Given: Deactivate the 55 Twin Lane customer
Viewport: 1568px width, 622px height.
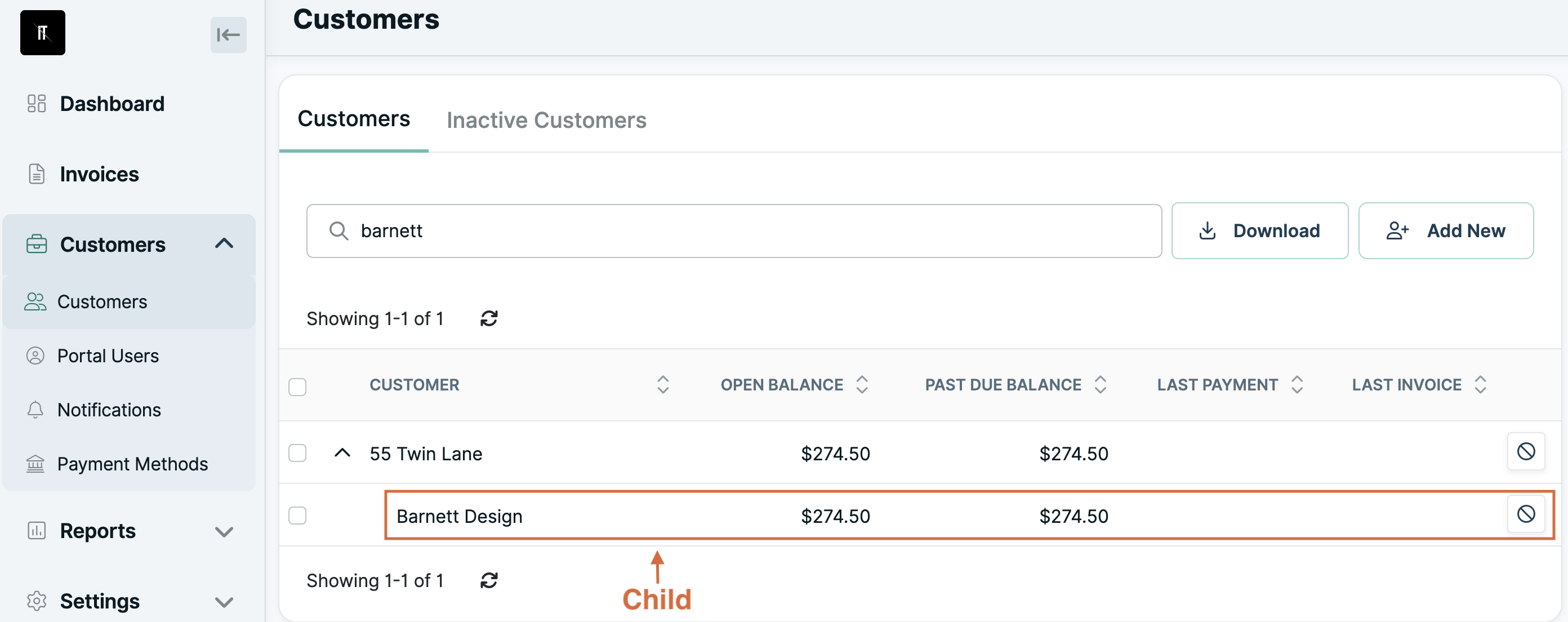Looking at the screenshot, I should coord(1525,452).
